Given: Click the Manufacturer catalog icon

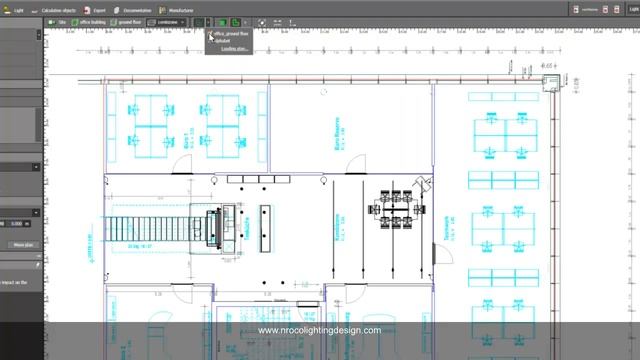Looking at the screenshot, I should [x=162, y=10].
